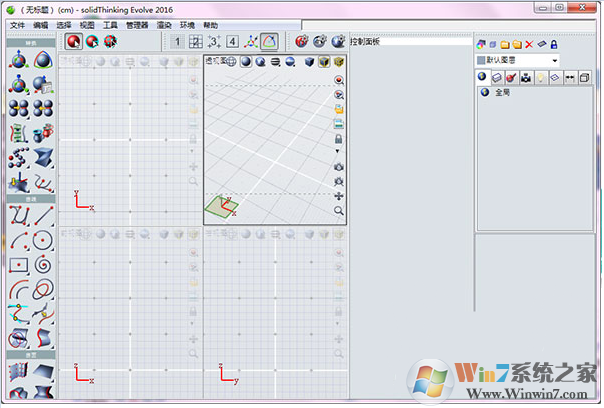Viewport: 604px width, 408px height.
Task: Select the twisted blue box tool
Action: pyautogui.click(x=43, y=158)
